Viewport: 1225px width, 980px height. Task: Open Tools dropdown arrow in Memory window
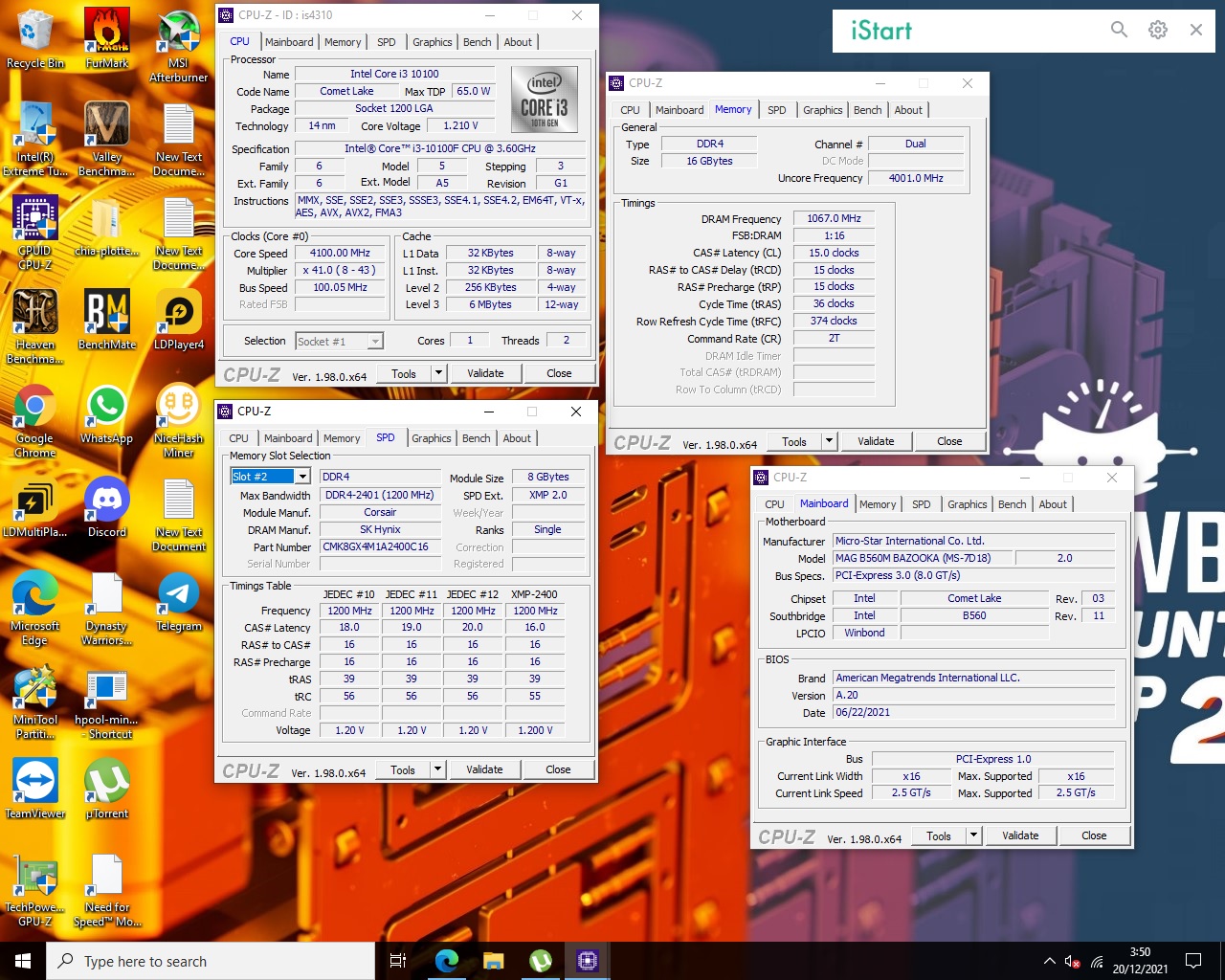(x=829, y=441)
